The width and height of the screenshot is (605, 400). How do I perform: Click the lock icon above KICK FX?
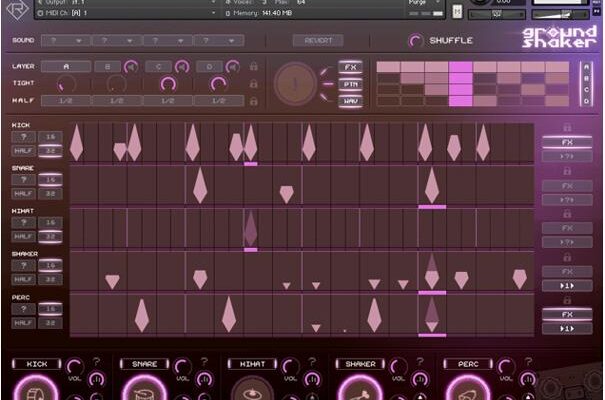[x=566, y=128]
